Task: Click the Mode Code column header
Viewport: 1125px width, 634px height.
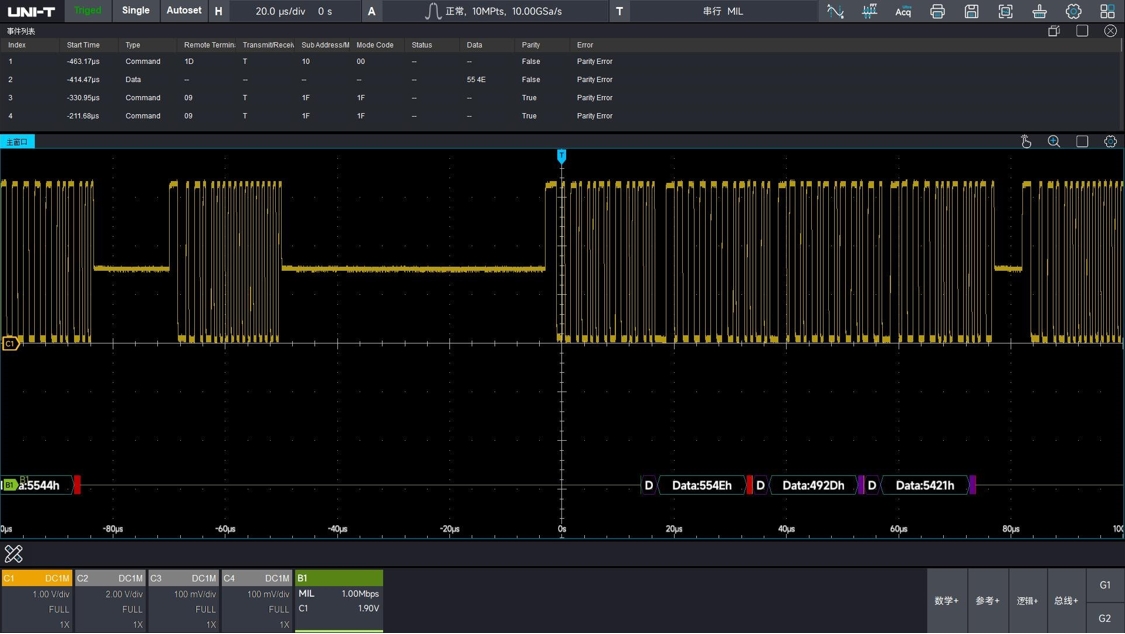Action: pyautogui.click(x=375, y=44)
